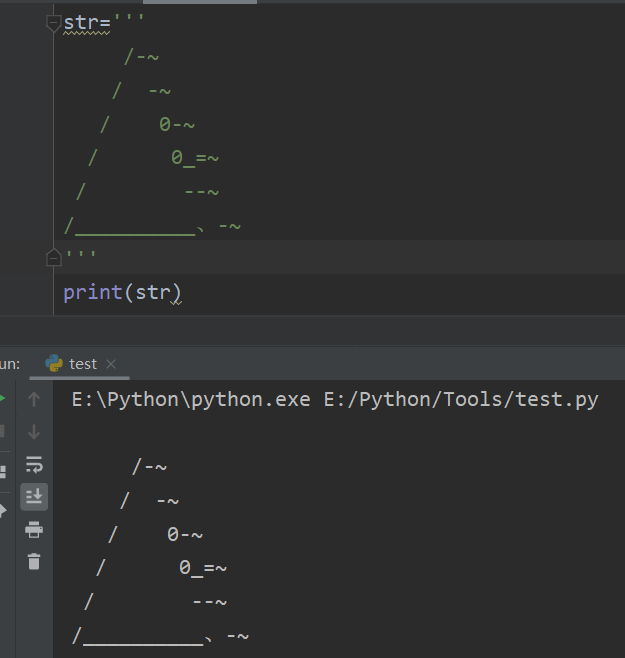Toggle soft-wrap in the console

[x=34, y=464]
